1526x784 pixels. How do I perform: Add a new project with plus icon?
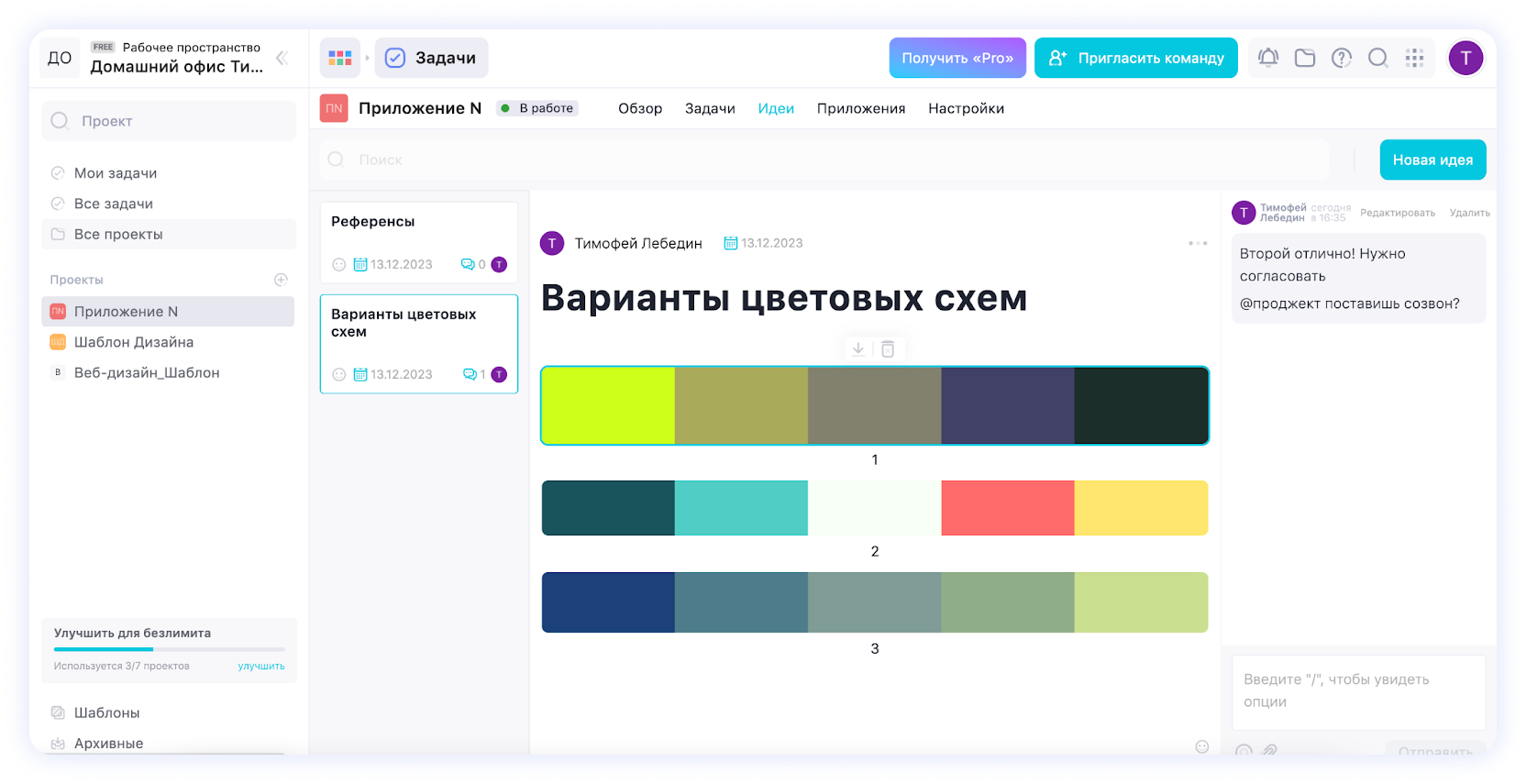click(281, 280)
